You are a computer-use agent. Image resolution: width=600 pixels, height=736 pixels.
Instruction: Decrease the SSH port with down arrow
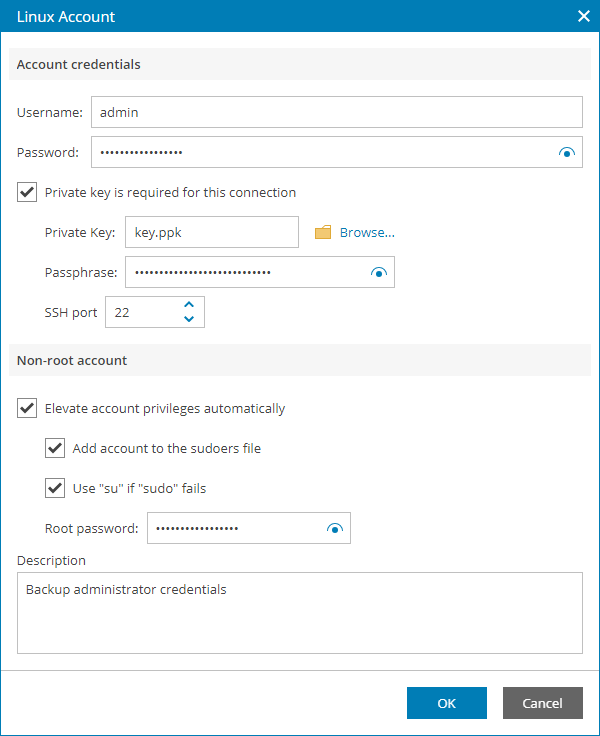189,319
